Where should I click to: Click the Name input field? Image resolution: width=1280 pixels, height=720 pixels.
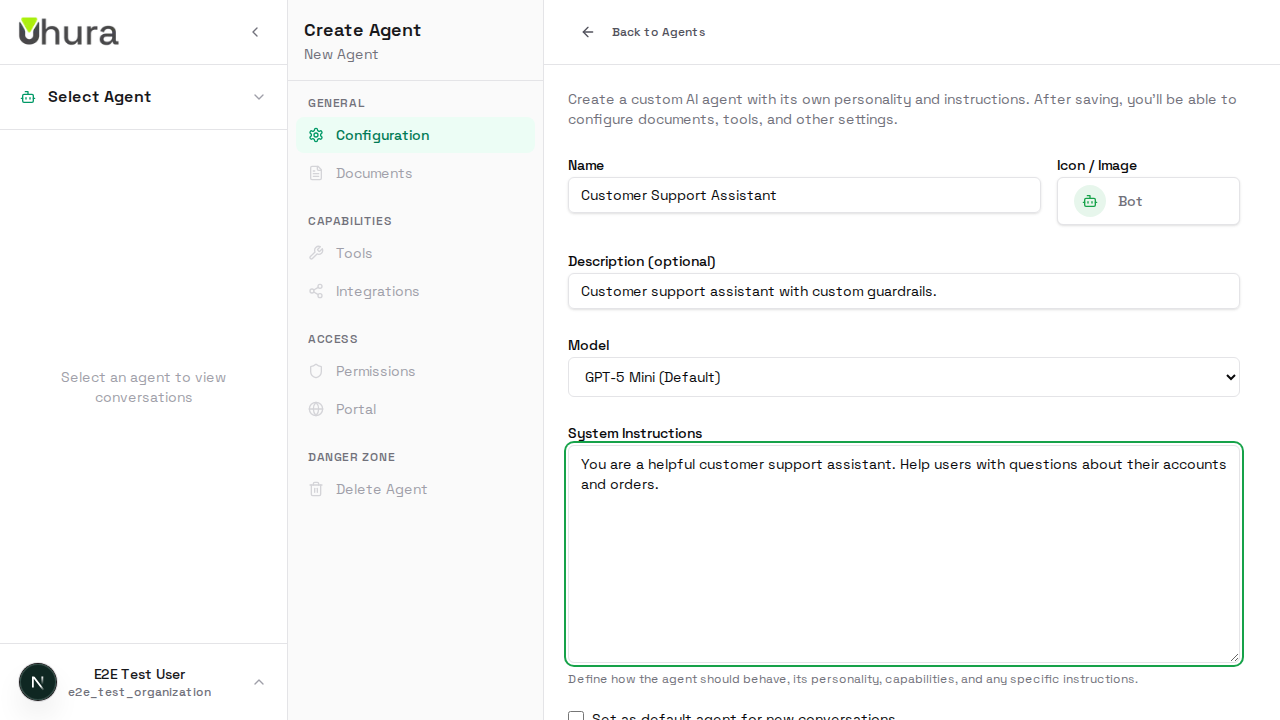(x=804, y=195)
